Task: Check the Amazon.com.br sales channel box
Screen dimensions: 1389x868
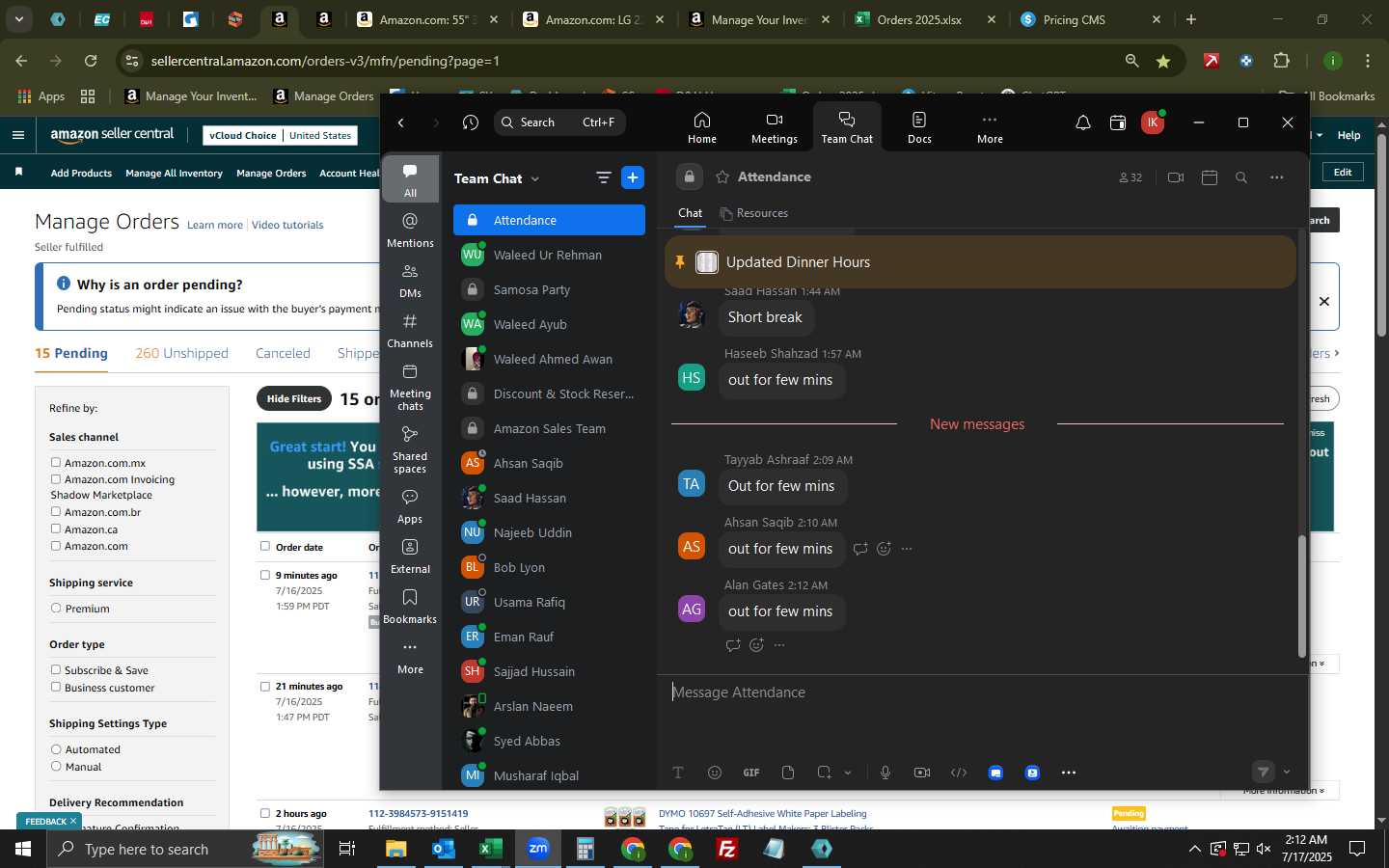Action: [56, 512]
